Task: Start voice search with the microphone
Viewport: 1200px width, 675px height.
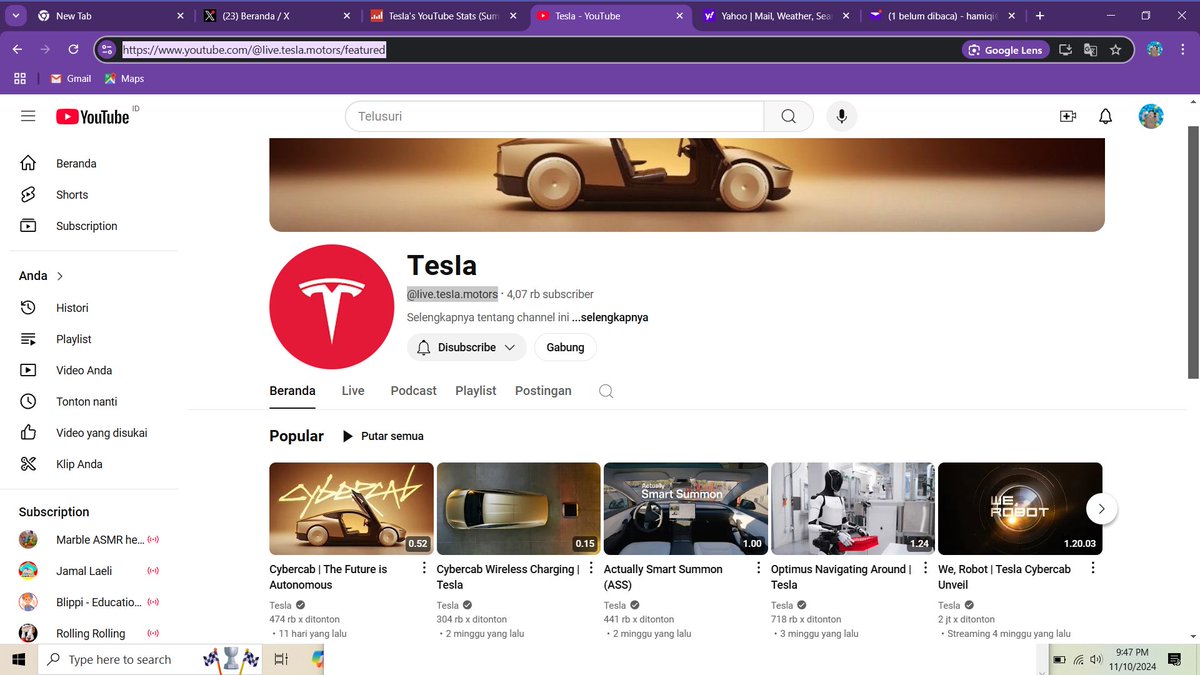Action: (841, 116)
